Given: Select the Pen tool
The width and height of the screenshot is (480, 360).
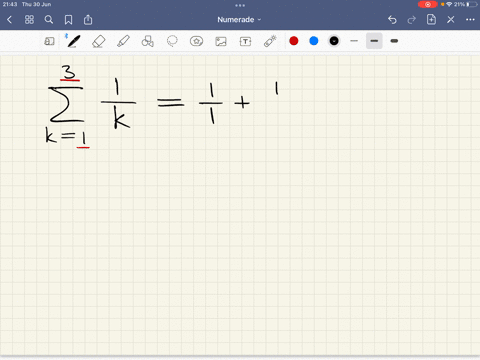Looking at the screenshot, I should point(73,41).
